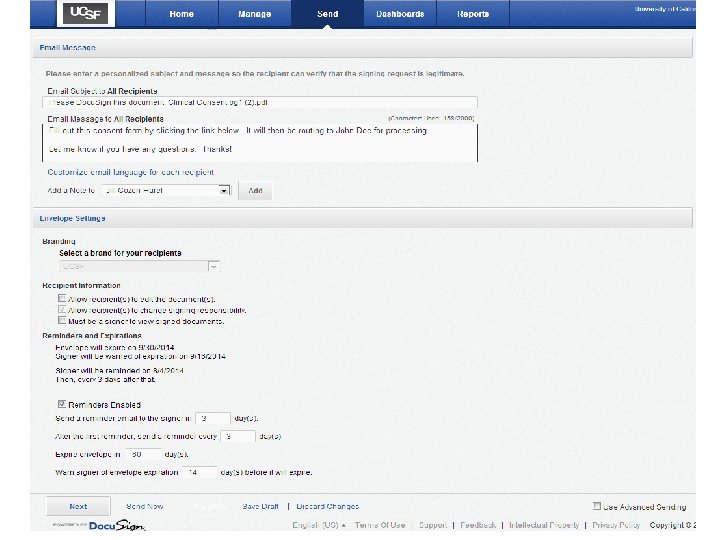Open the Privacy Policy link
The image size is (720, 540).
[616, 525]
